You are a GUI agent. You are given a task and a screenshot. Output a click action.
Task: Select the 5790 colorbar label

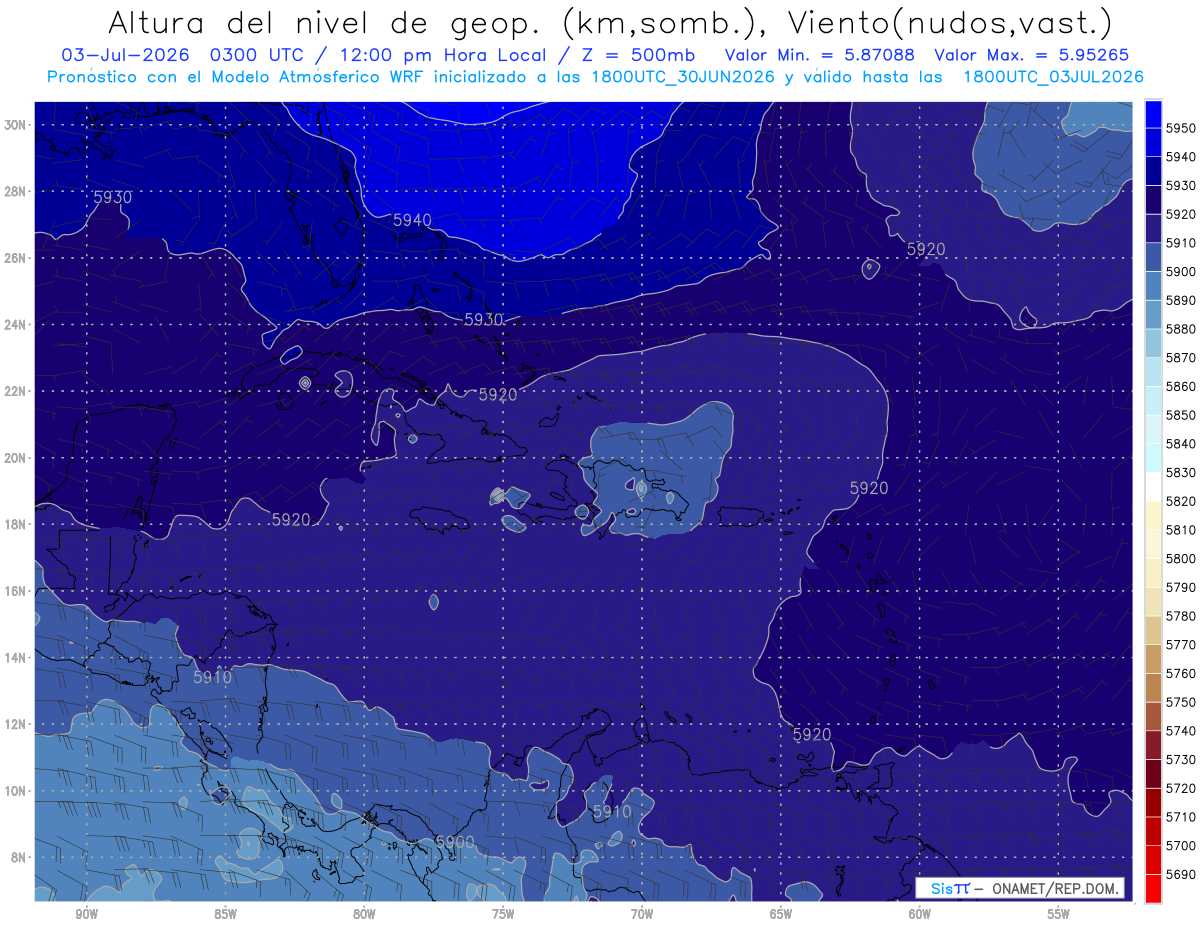click(x=1181, y=587)
